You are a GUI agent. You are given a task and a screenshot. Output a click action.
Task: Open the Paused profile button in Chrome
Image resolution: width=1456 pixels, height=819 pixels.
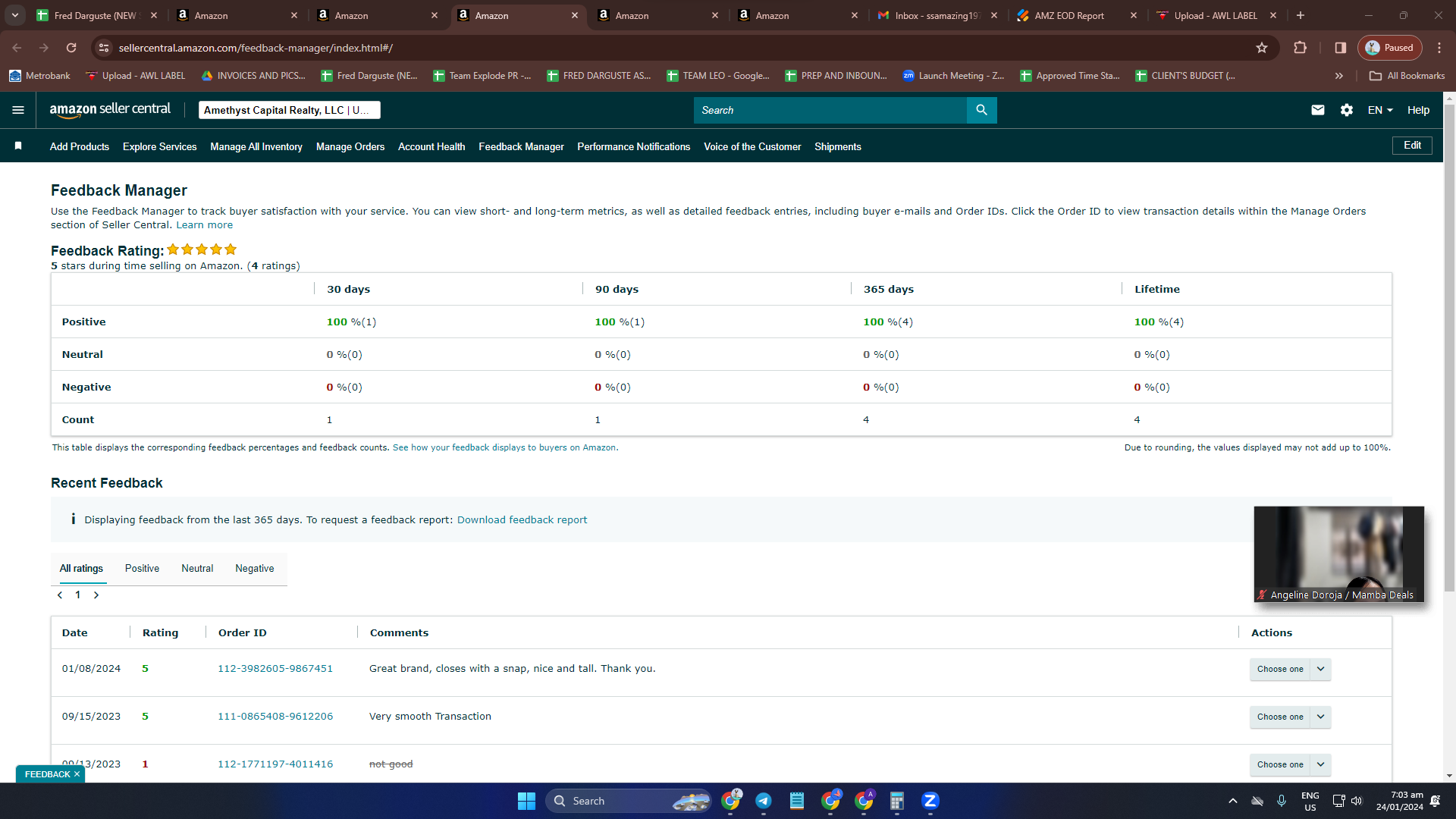point(1390,48)
